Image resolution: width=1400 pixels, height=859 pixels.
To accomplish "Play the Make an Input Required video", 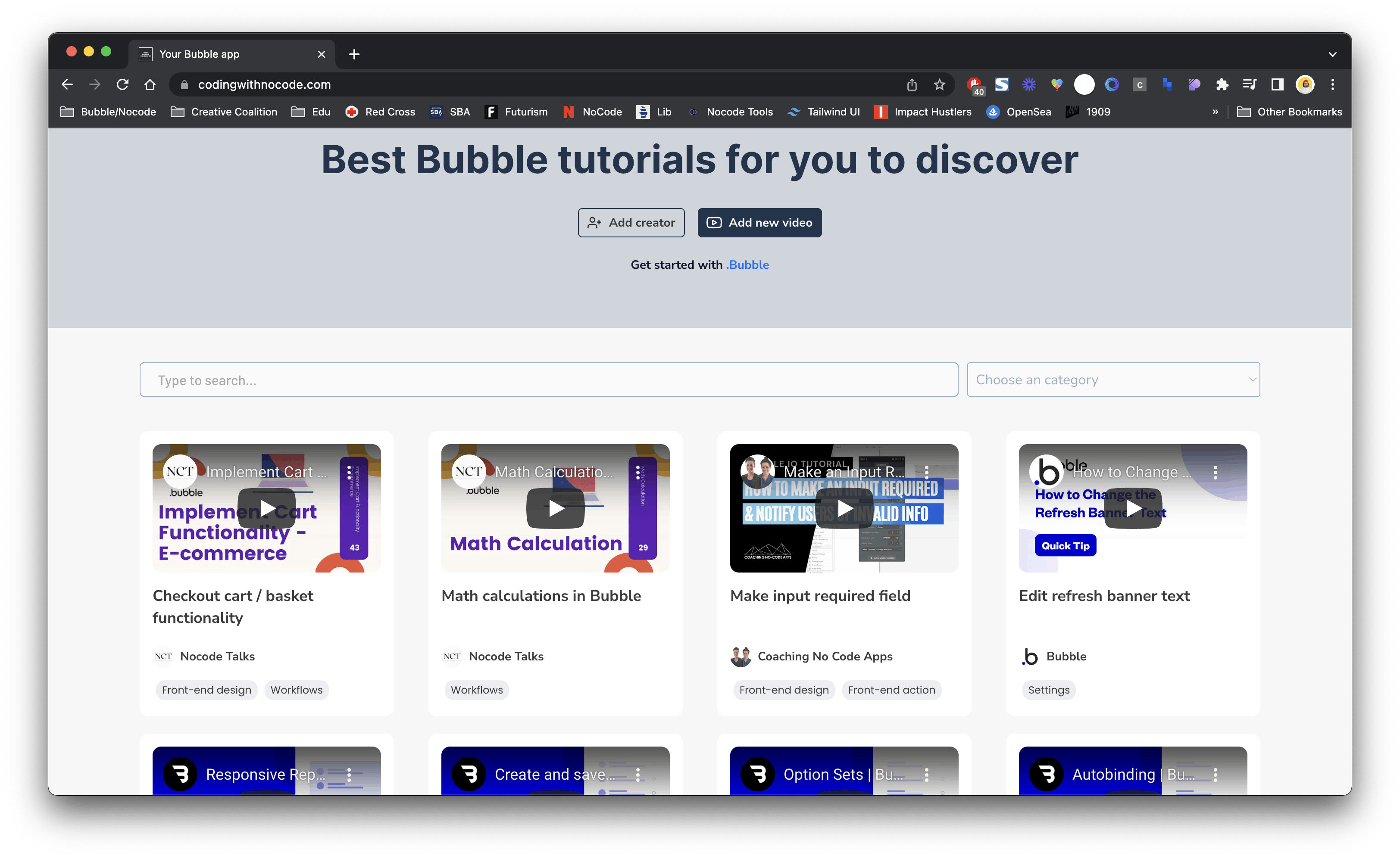I will [844, 508].
